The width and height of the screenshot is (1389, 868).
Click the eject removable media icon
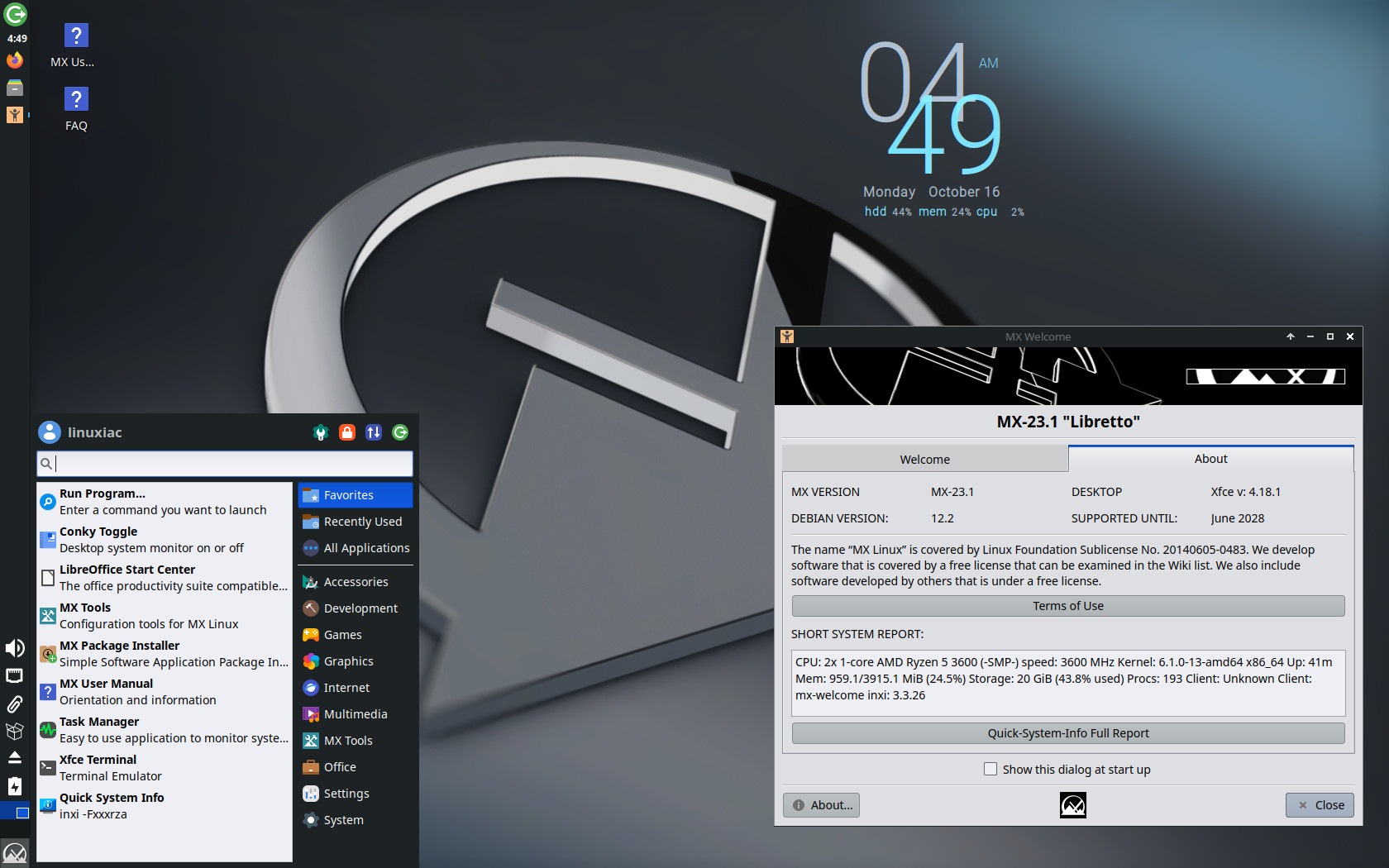(x=15, y=758)
